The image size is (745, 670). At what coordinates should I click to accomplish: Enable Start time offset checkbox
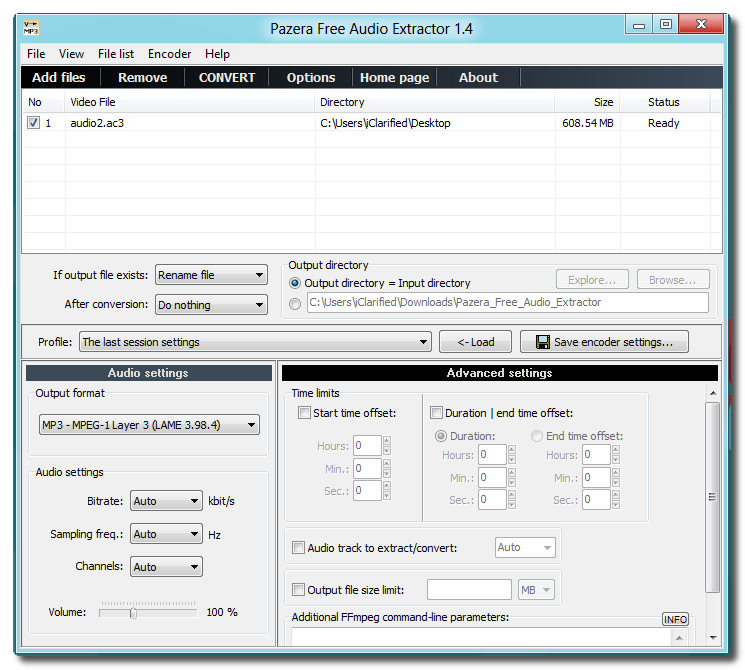click(x=304, y=412)
